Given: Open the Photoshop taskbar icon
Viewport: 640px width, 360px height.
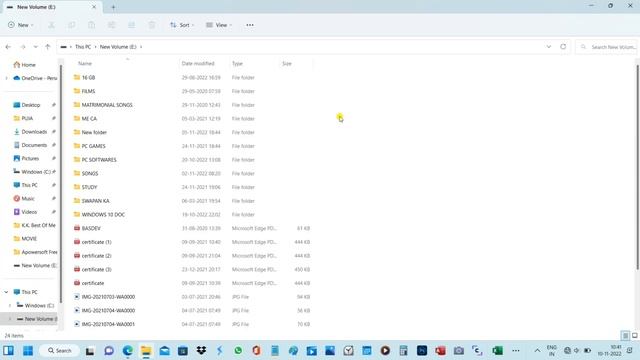Looking at the screenshot, I should coord(422,351).
